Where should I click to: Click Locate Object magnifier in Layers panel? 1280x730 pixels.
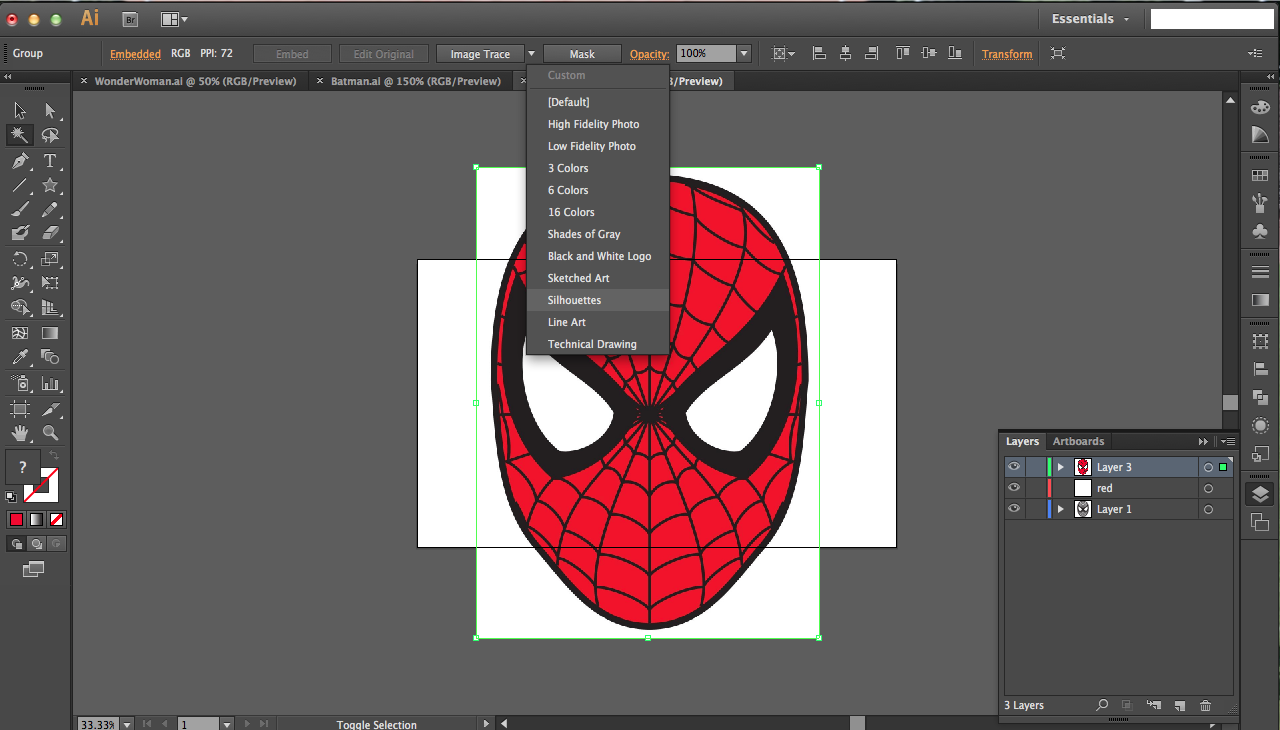pos(1102,705)
